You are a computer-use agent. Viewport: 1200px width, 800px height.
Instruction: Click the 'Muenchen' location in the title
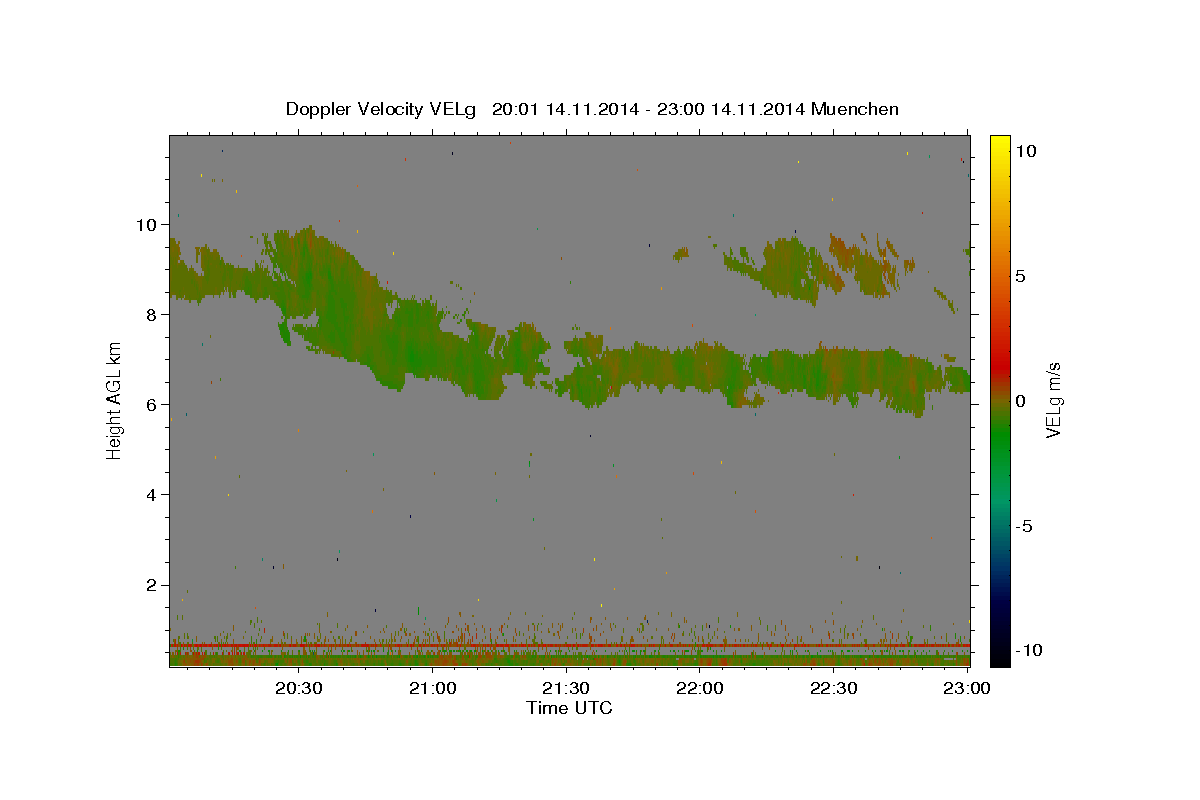[855, 109]
